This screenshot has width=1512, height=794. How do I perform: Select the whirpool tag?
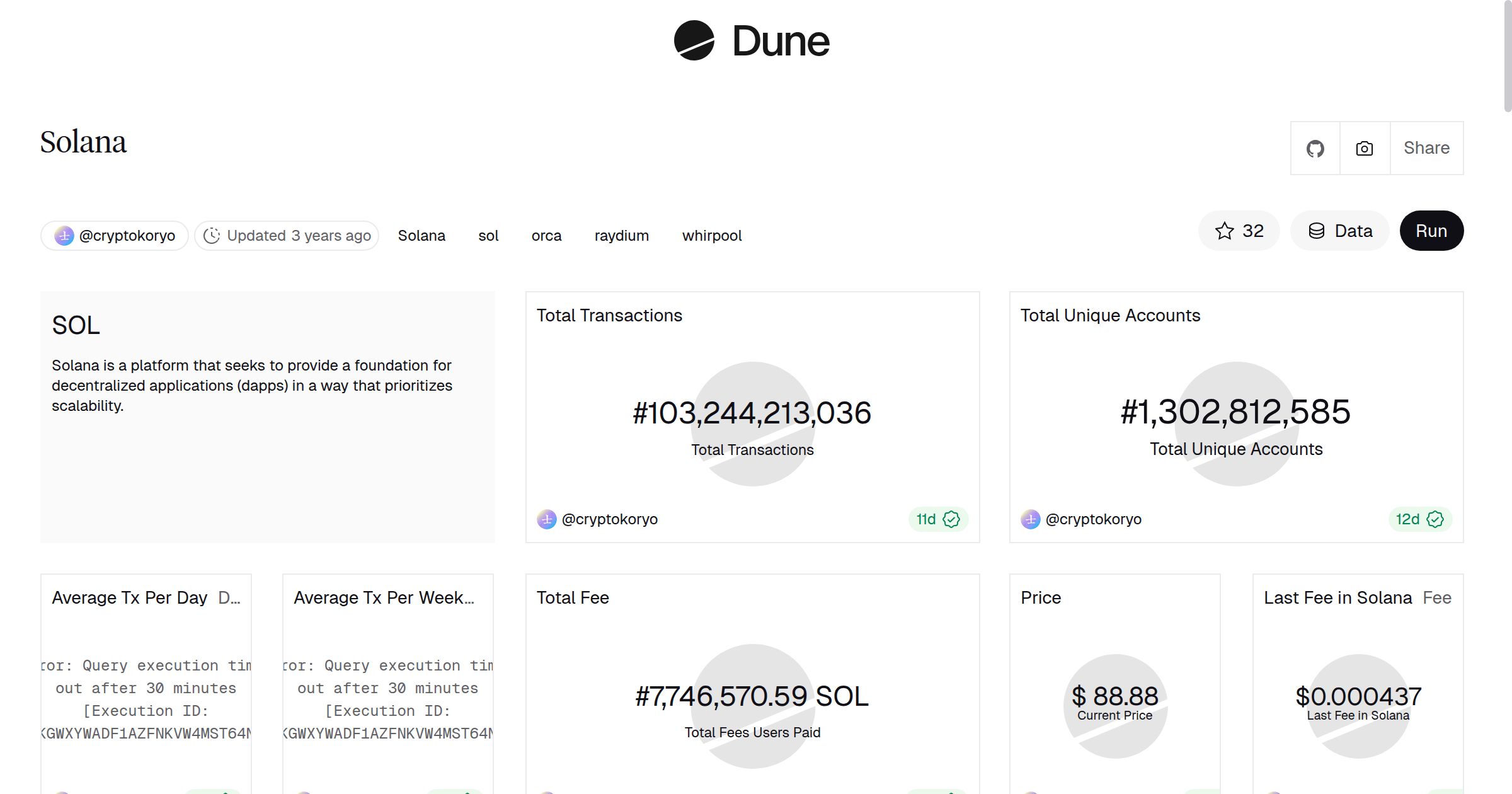click(712, 236)
